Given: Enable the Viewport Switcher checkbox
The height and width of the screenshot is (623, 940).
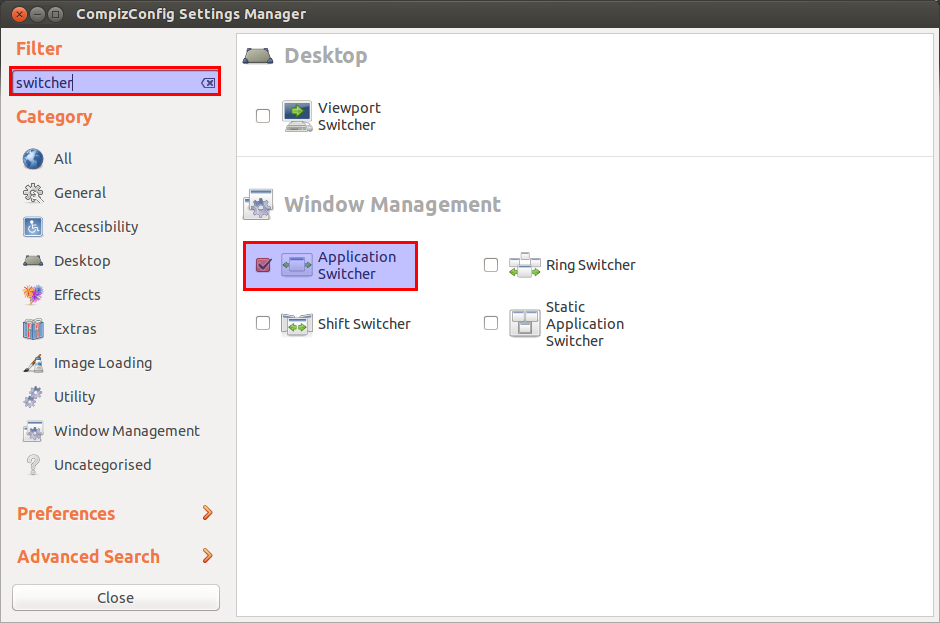Looking at the screenshot, I should click(x=263, y=116).
